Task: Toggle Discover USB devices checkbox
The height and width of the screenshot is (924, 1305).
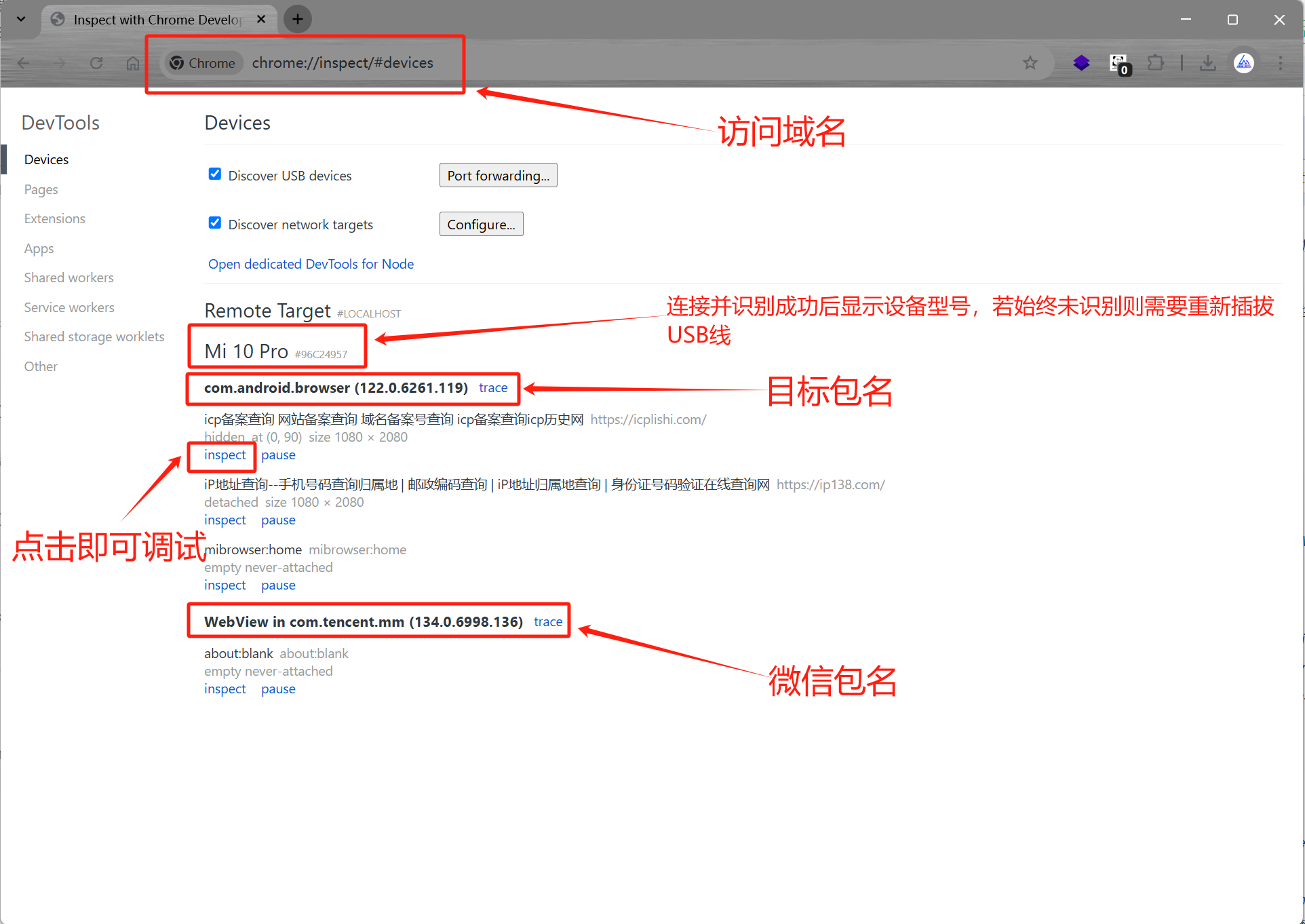Action: point(215,174)
